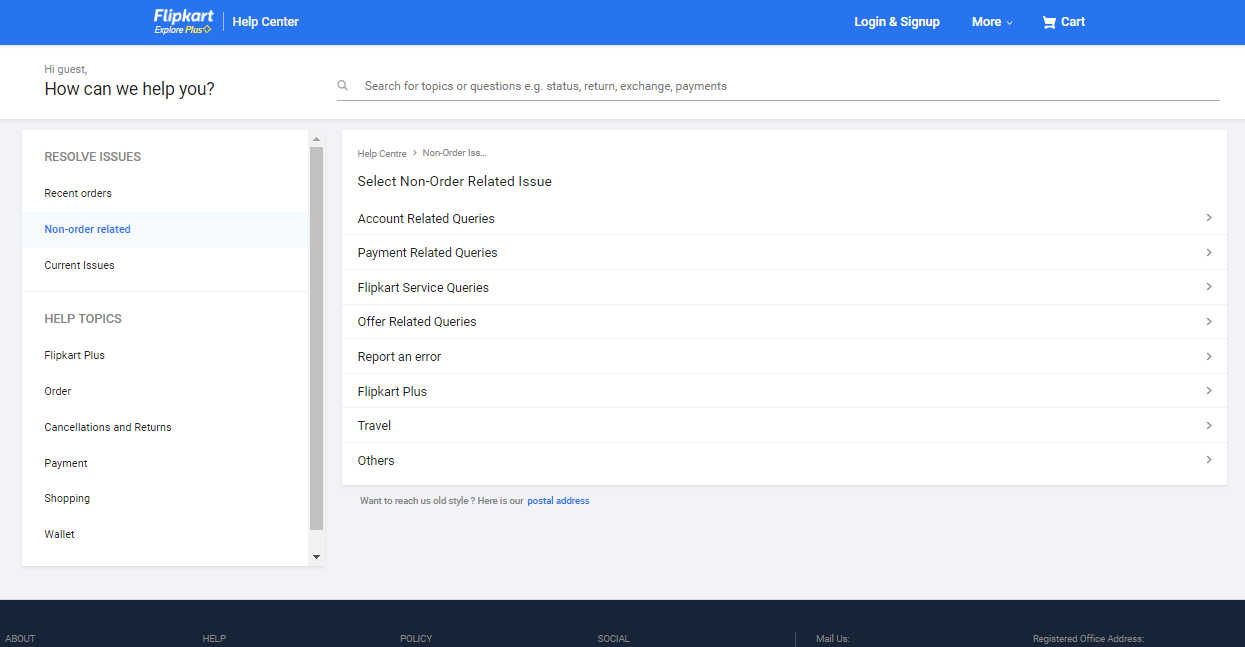Open the Order help topic
The width and height of the screenshot is (1245, 647).
58,391
